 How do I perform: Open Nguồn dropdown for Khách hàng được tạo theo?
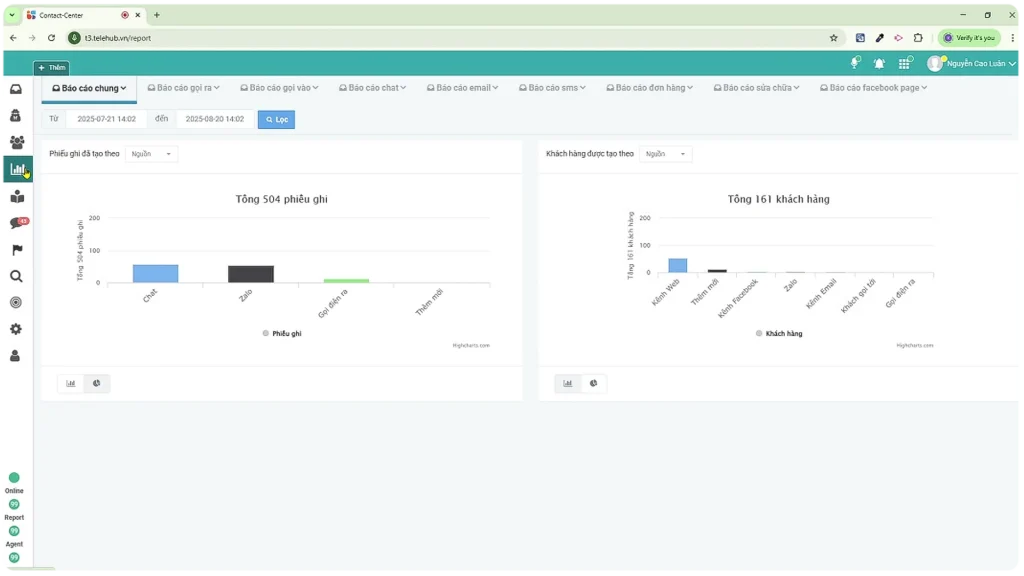(666, 154)
